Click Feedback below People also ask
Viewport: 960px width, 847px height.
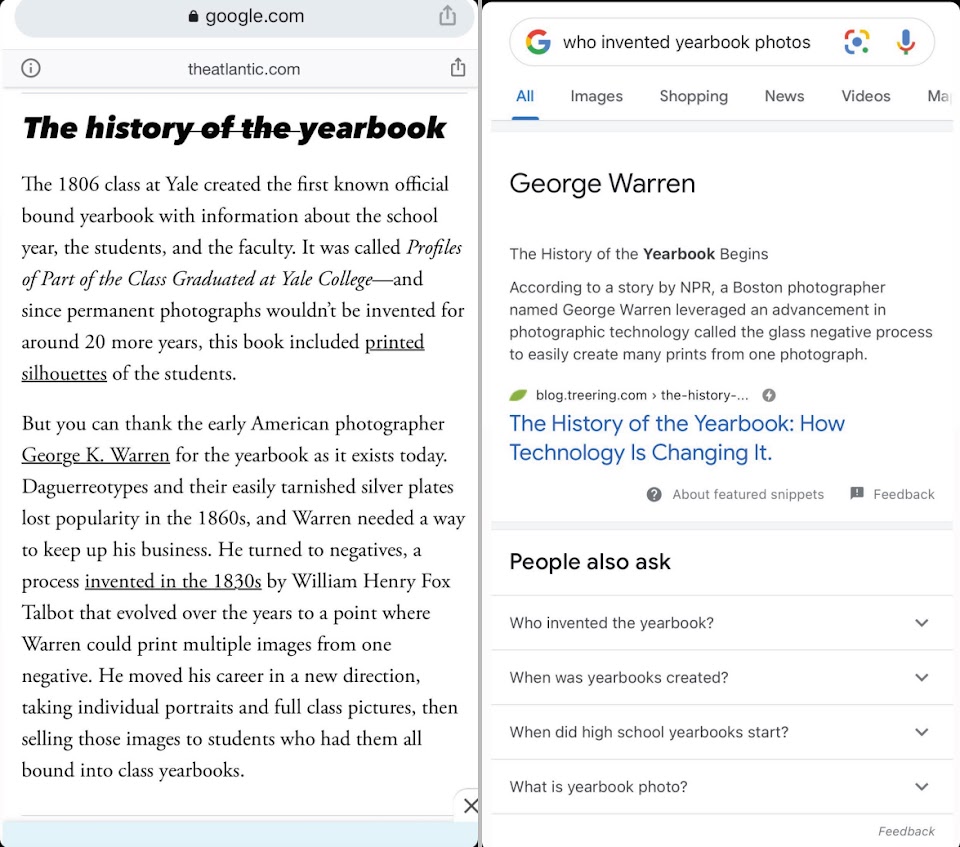point(906,831)
